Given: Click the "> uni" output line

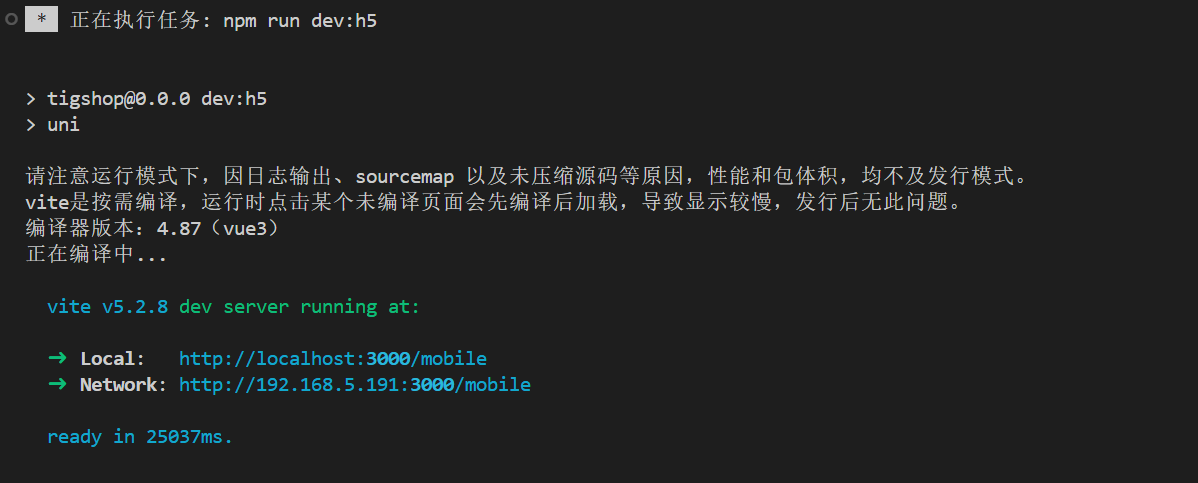Looking at the screenshot, I should tap(63, 125).
